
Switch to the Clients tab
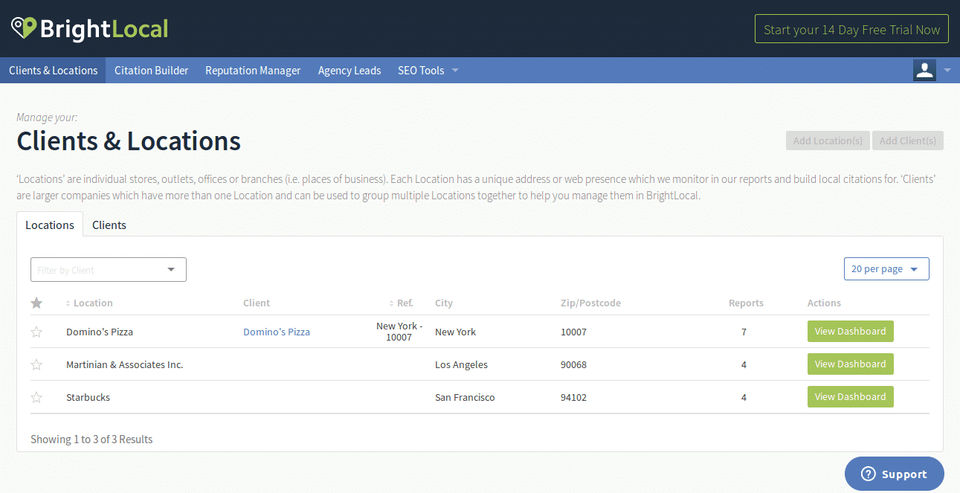point(109,225)
